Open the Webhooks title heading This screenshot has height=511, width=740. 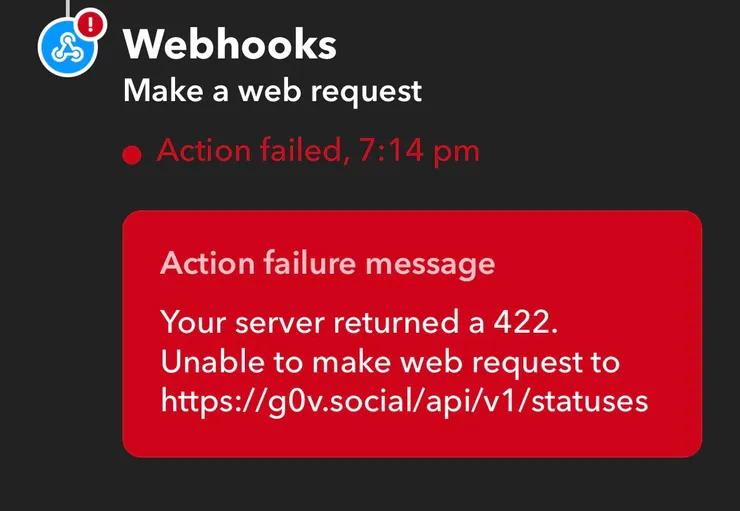[x=229, y=44]
